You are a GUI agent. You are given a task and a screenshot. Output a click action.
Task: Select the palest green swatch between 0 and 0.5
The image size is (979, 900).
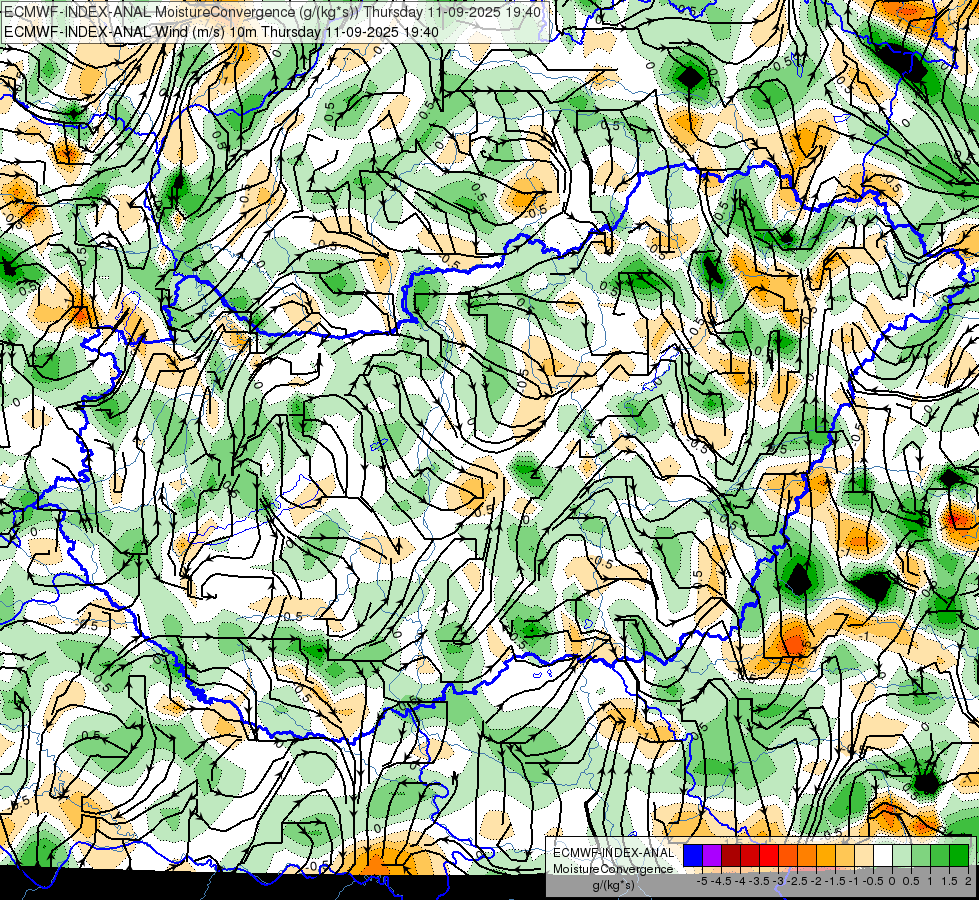pos(902,855)
